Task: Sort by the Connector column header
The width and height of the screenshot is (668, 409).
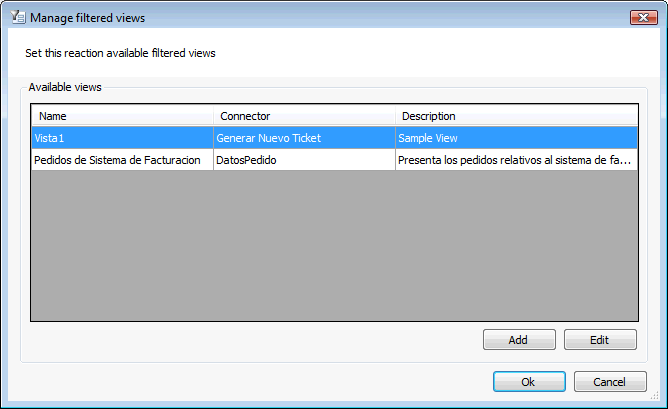Action: click(304, 115)
